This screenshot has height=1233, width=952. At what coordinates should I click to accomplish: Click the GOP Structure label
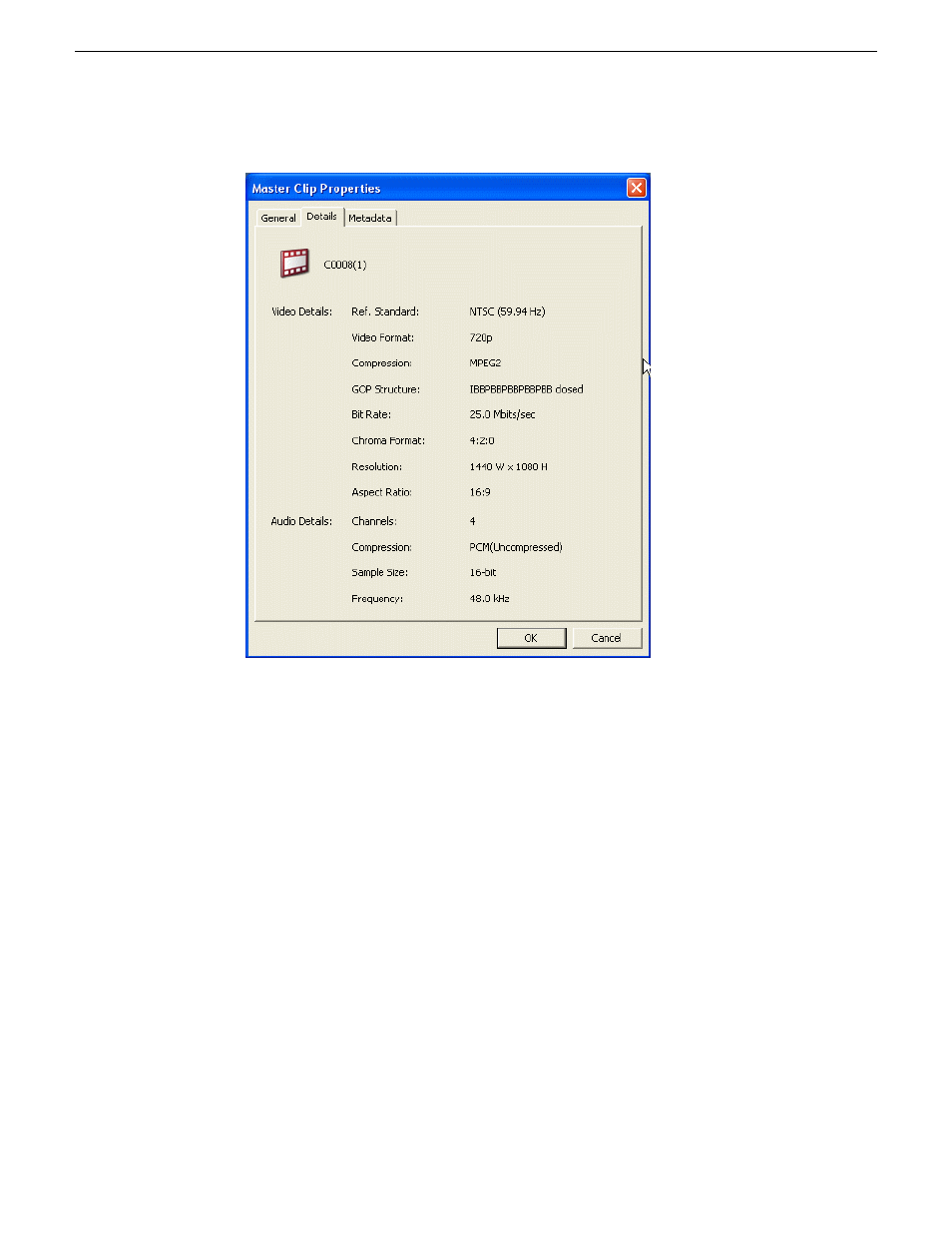click(x=385, y=389)
